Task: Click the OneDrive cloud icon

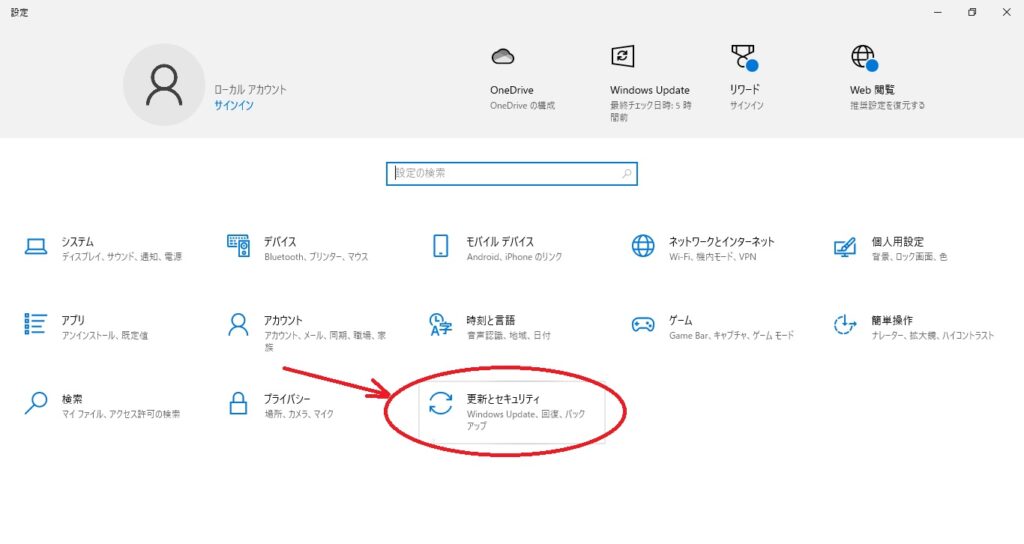Action: 503,57
